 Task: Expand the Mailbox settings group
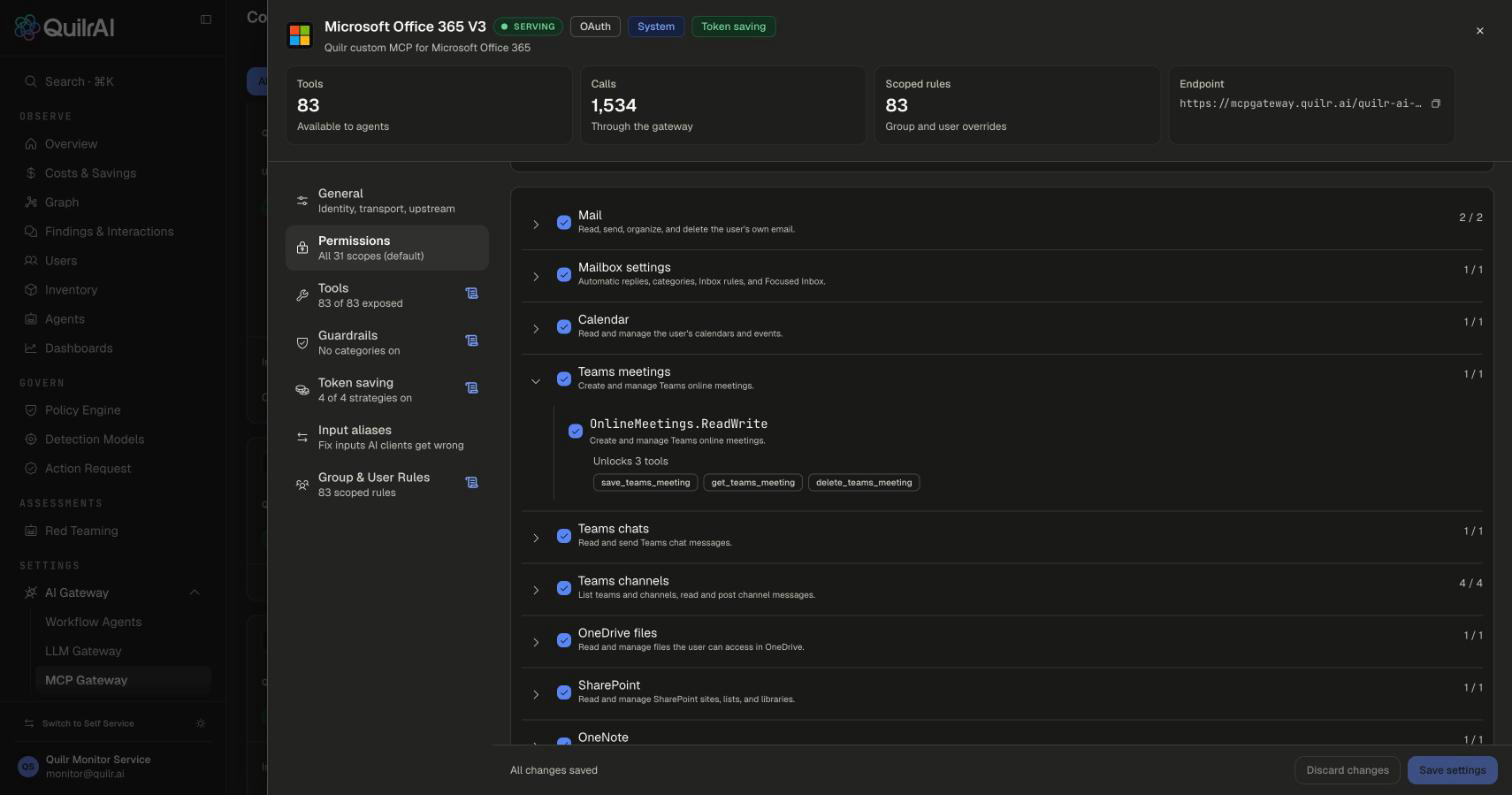[536, 276]
